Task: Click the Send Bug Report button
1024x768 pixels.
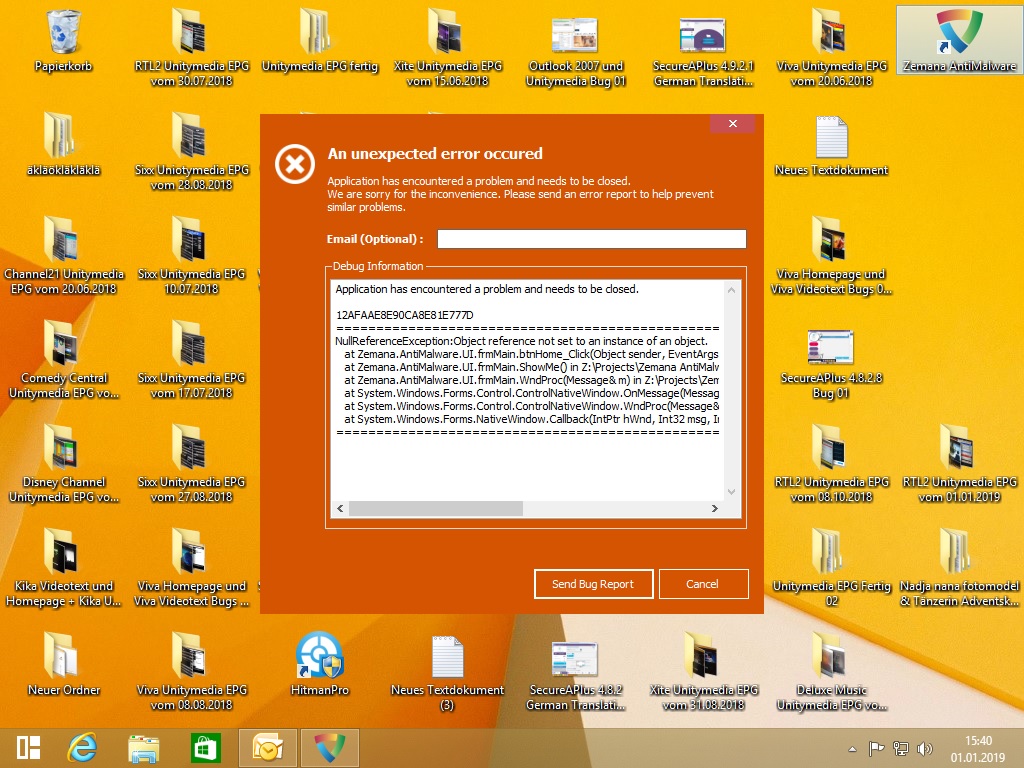Action: [x=593, y=584]
